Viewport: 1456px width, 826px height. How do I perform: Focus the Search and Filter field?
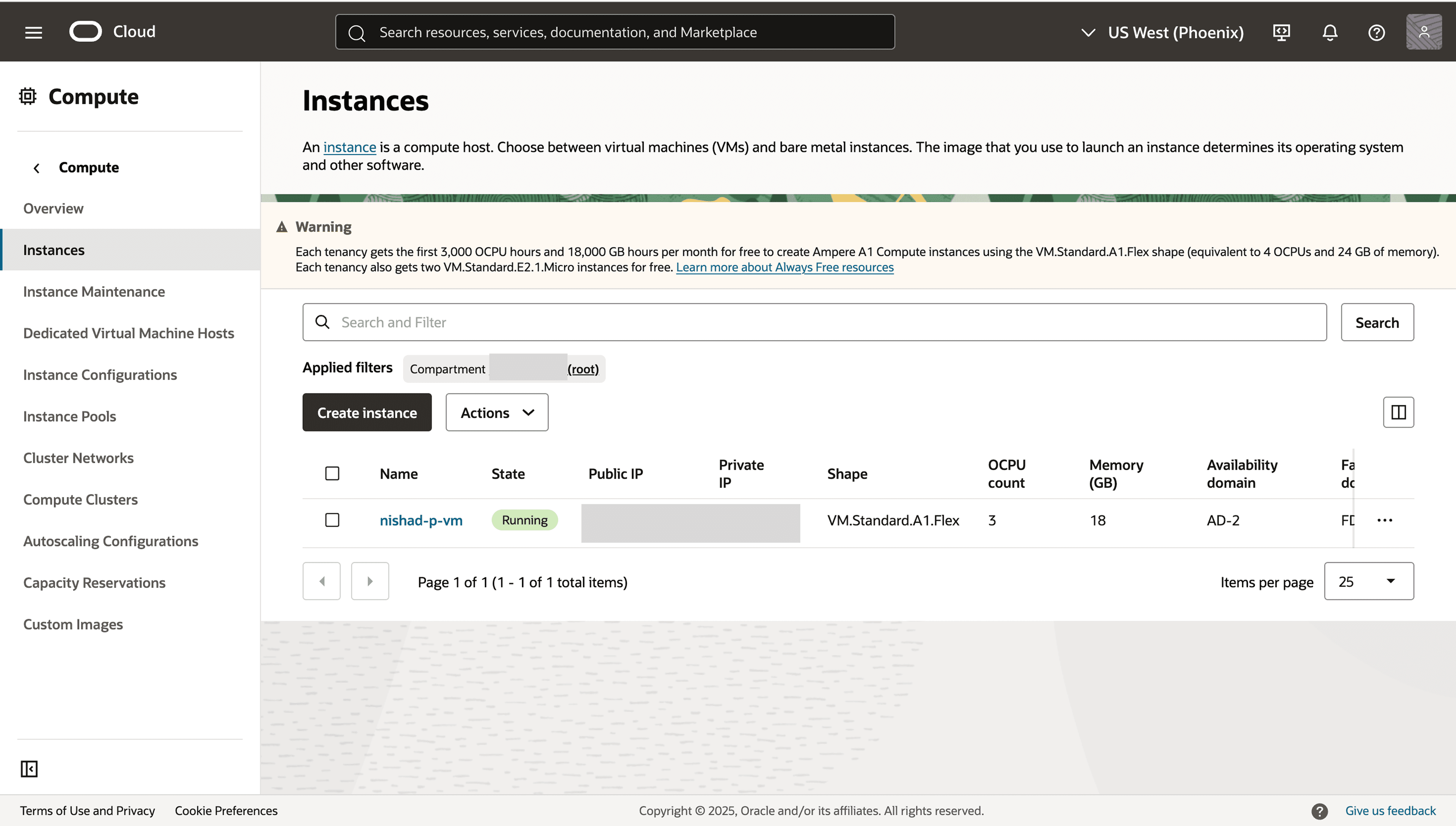pos(814,322)
